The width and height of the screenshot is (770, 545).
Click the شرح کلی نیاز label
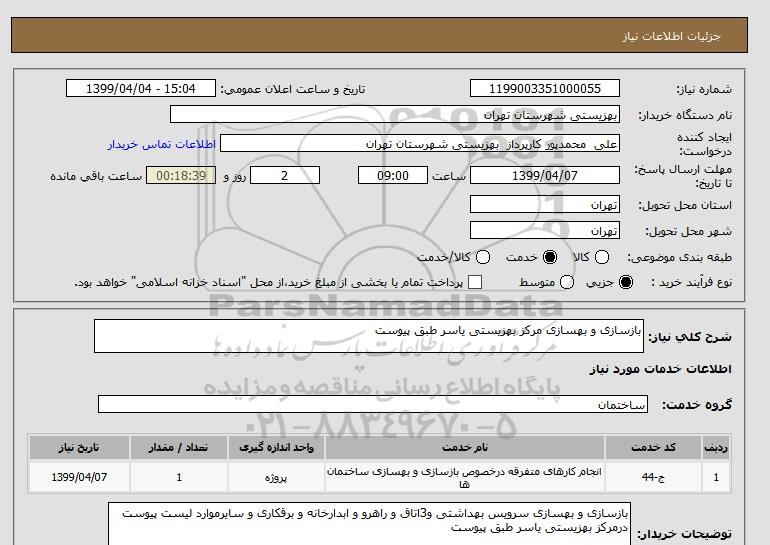click(x=690, y=337)
